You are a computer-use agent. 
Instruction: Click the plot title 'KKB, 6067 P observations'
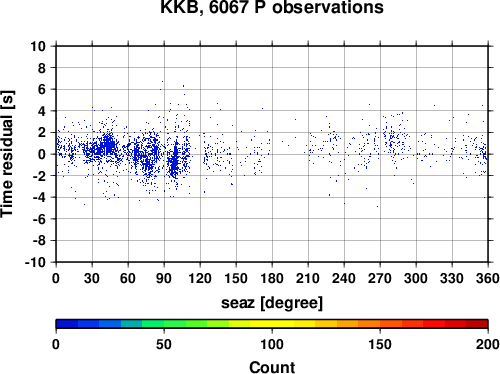[272, 7]
